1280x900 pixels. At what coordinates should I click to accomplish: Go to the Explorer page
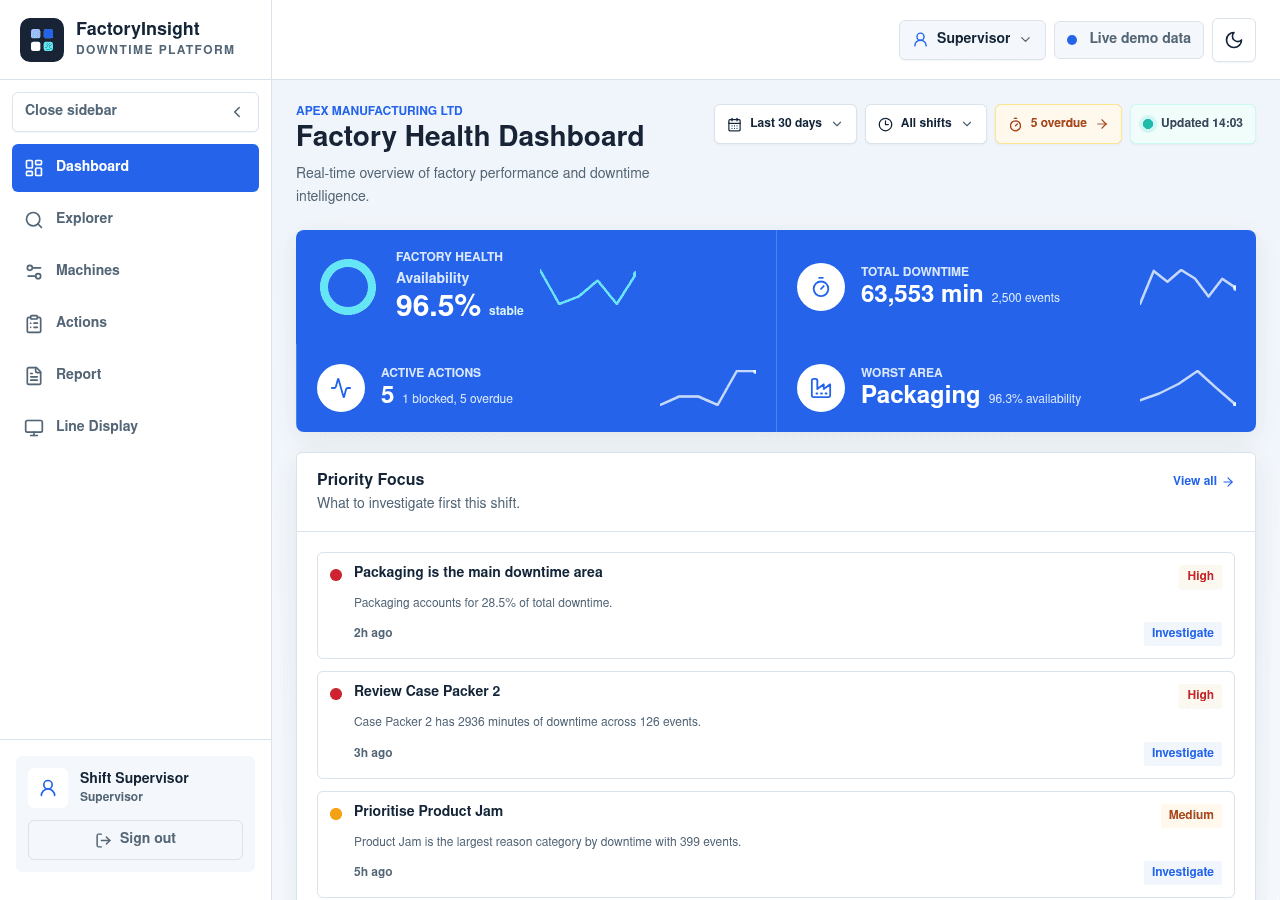click(x=135, y=219)
